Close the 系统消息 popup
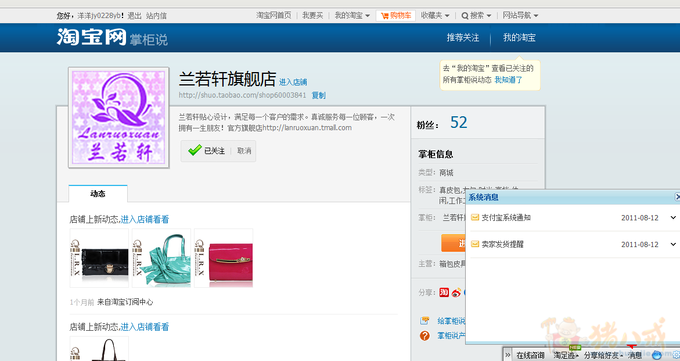Image resolution: width=680 pixels, height=361 pixels. 677,197
